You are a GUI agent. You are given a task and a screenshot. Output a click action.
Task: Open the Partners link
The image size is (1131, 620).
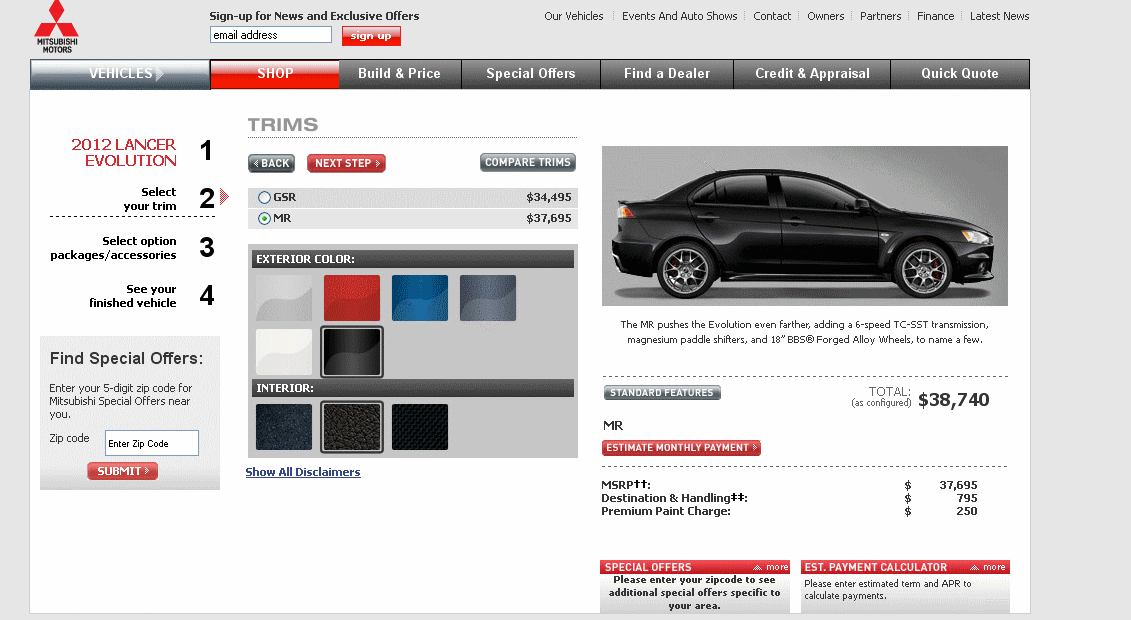pyautogui.click(x=881, y=16)
